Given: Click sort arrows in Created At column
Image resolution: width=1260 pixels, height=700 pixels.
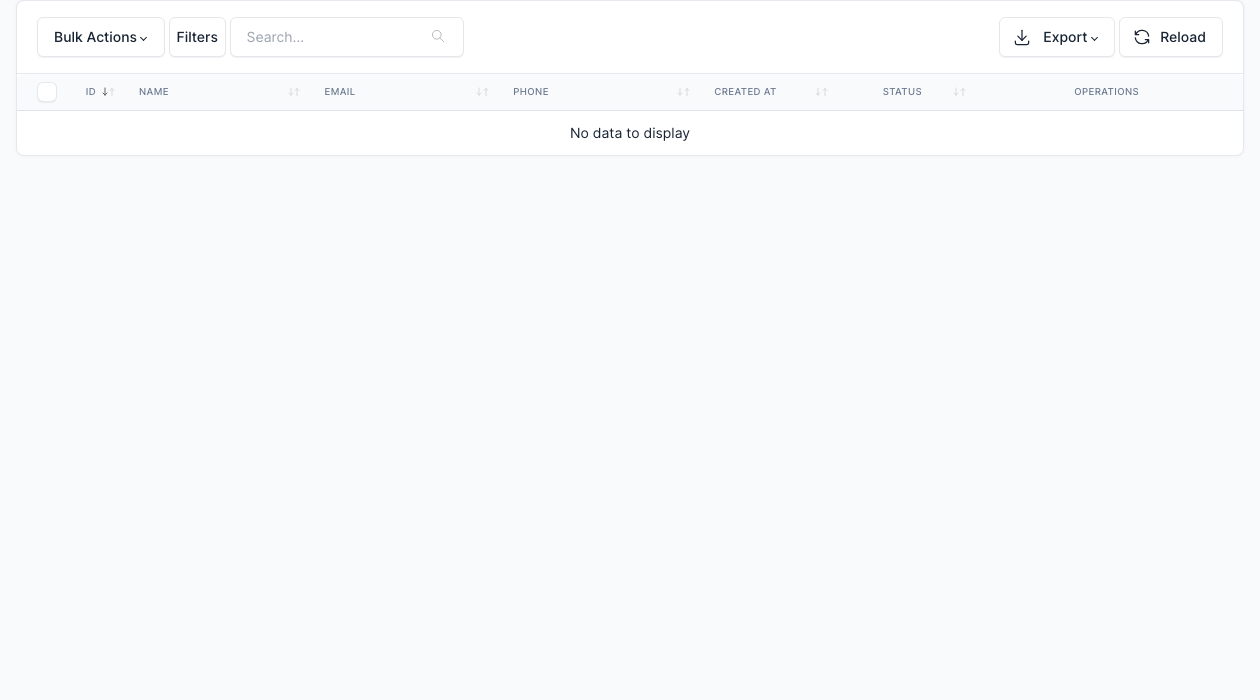Looking at the screenshot, I should [x=821, y=92].
